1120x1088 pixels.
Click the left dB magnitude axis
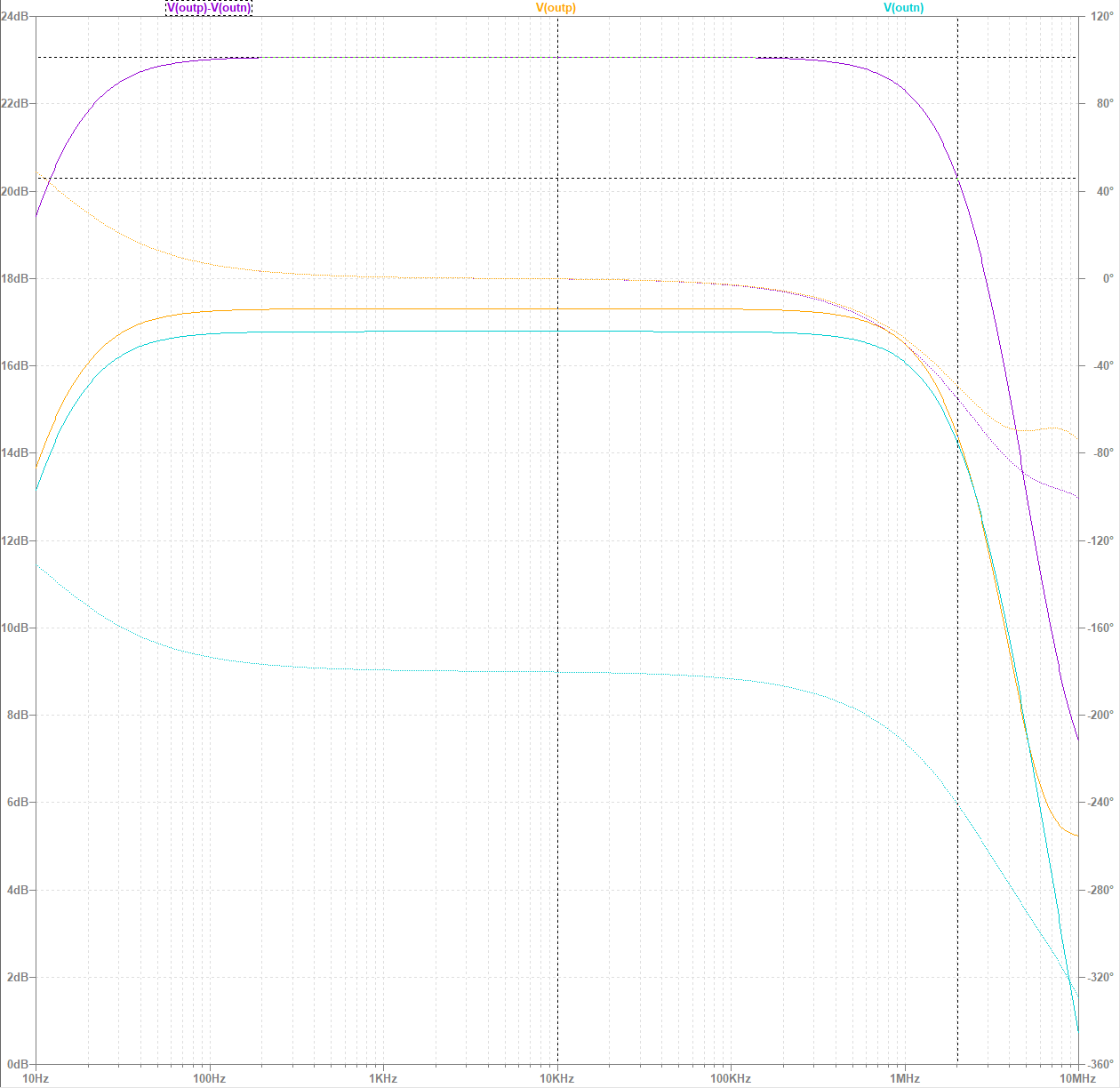(x=16, y=533)
